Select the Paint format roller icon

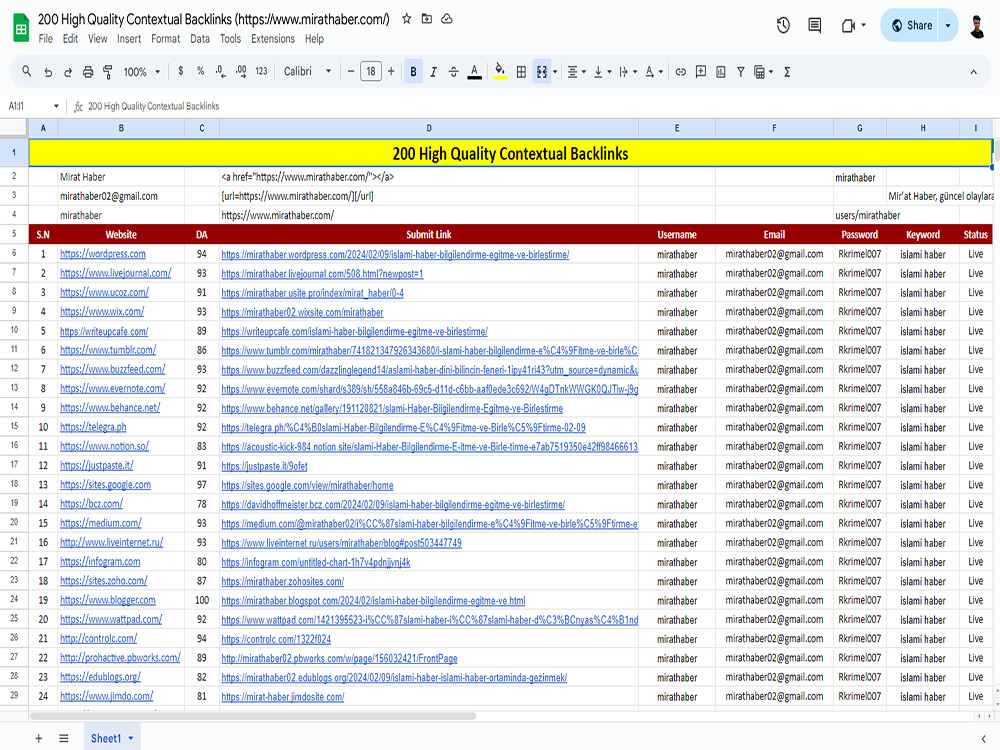click(108, 72)
